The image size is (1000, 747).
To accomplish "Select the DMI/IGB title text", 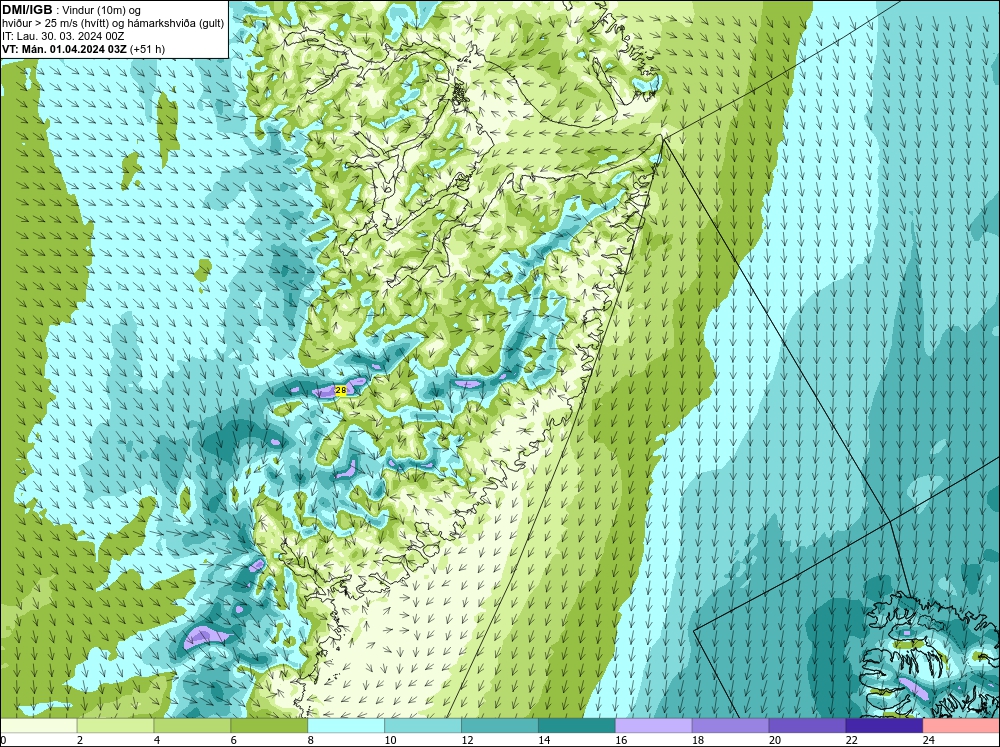I will (27, 10).
